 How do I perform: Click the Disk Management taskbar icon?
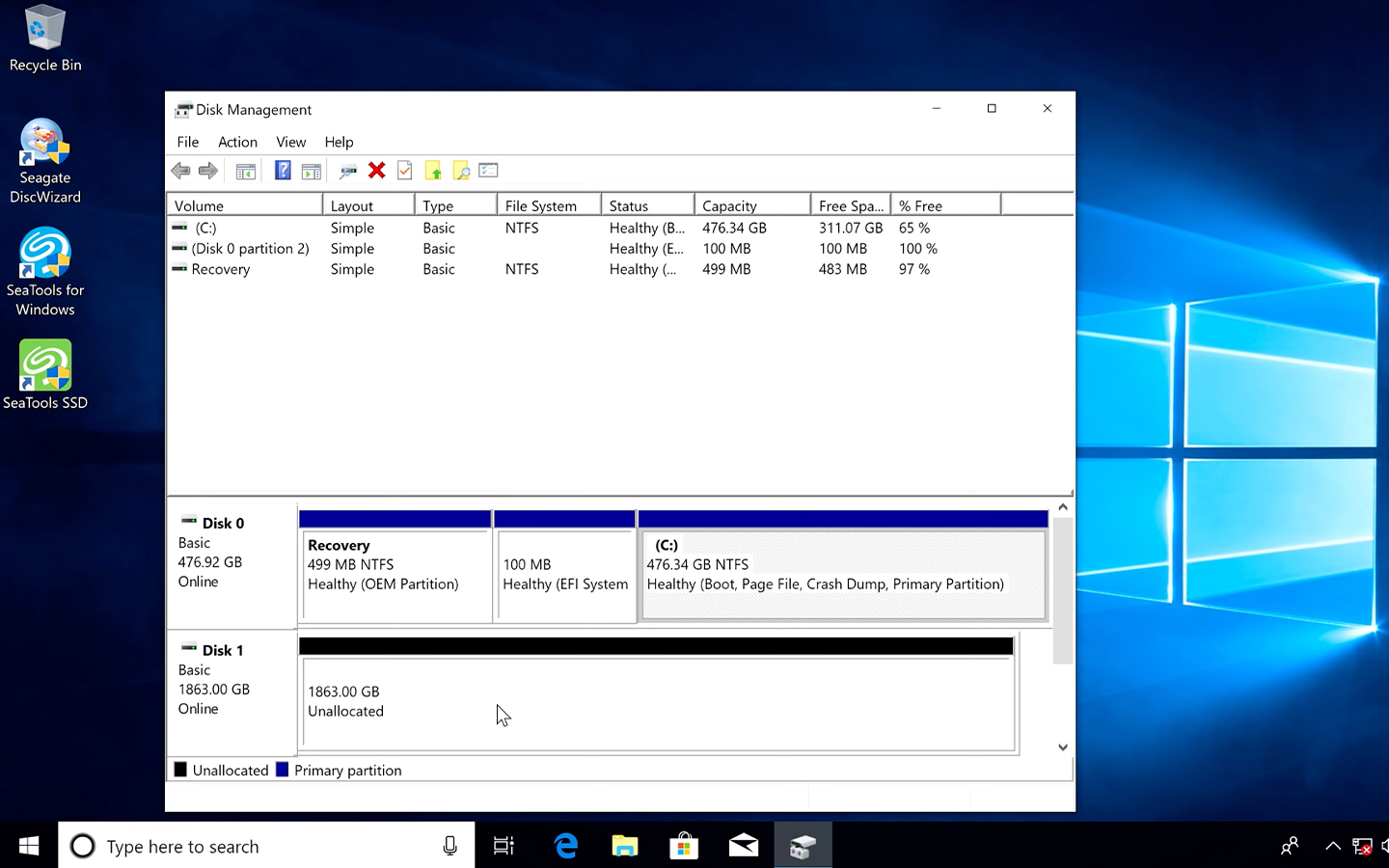(803, 846)
